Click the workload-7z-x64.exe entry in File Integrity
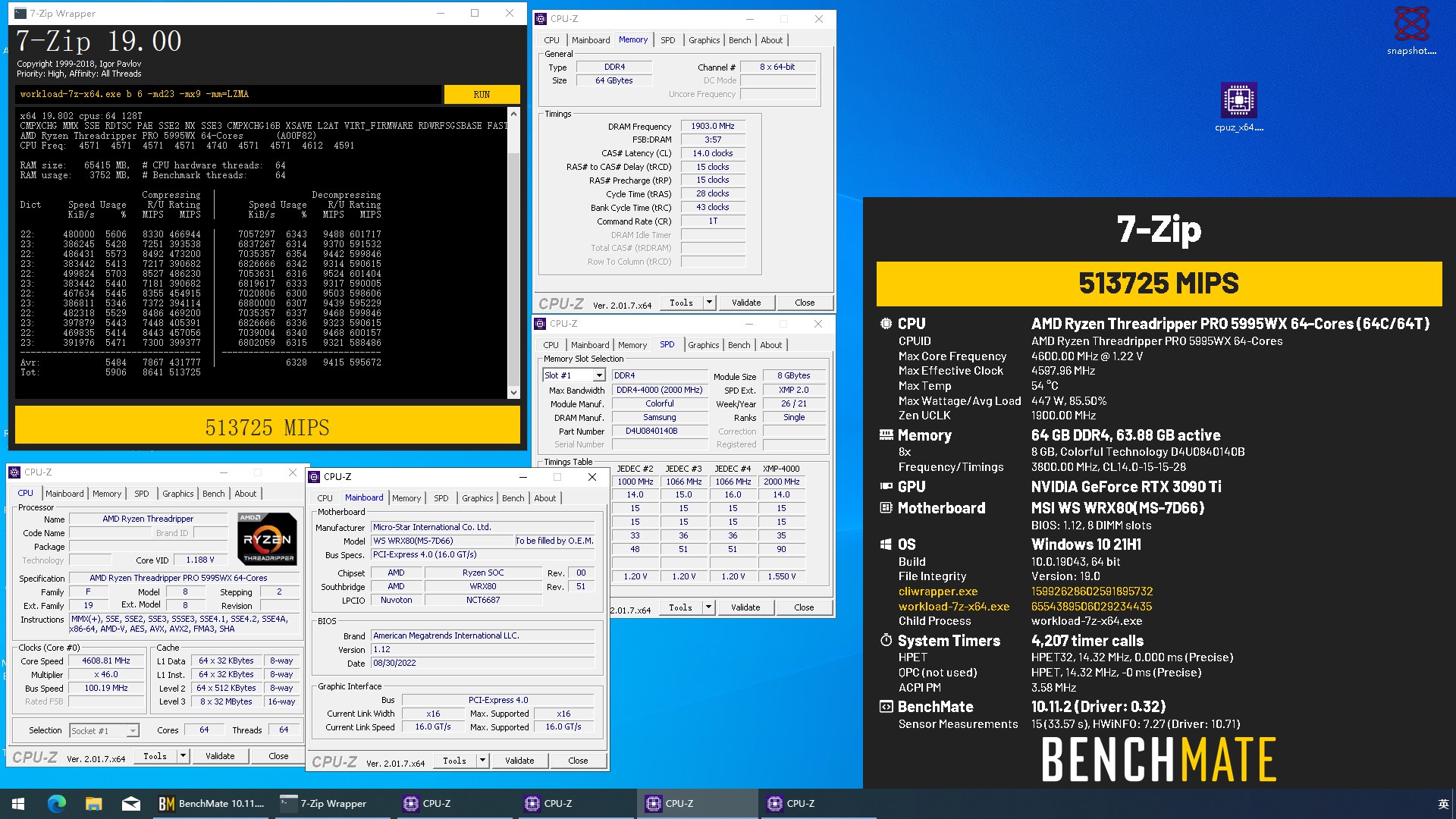This screenshot has height=819, width=1456. (x=954, y=607)
